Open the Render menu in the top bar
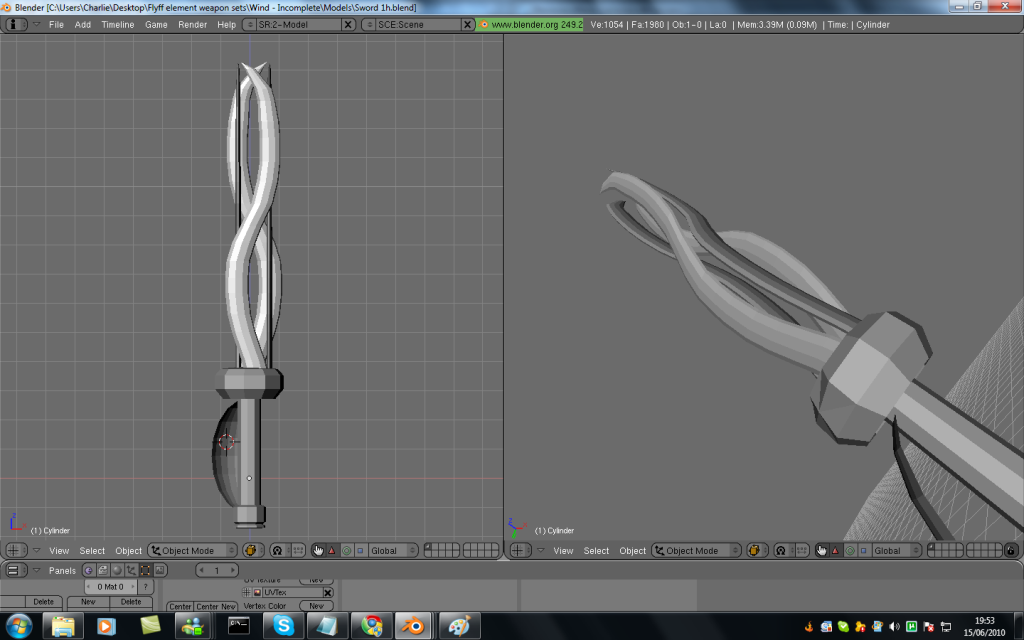This screenshot has width=1024, height=640. pyautogui.click(x=192, y=24)
